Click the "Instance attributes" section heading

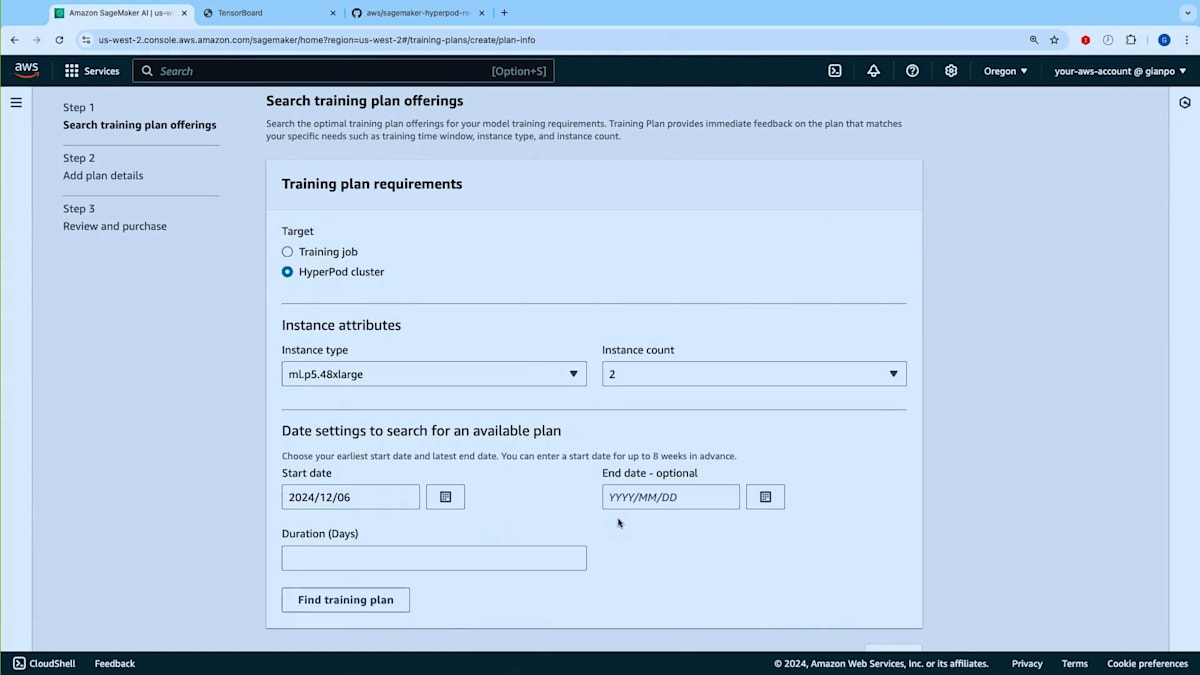341,325
